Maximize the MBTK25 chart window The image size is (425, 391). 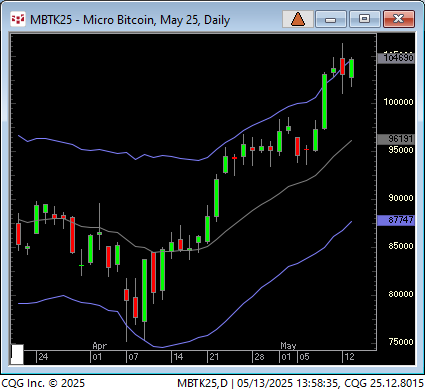coord(364,19)
